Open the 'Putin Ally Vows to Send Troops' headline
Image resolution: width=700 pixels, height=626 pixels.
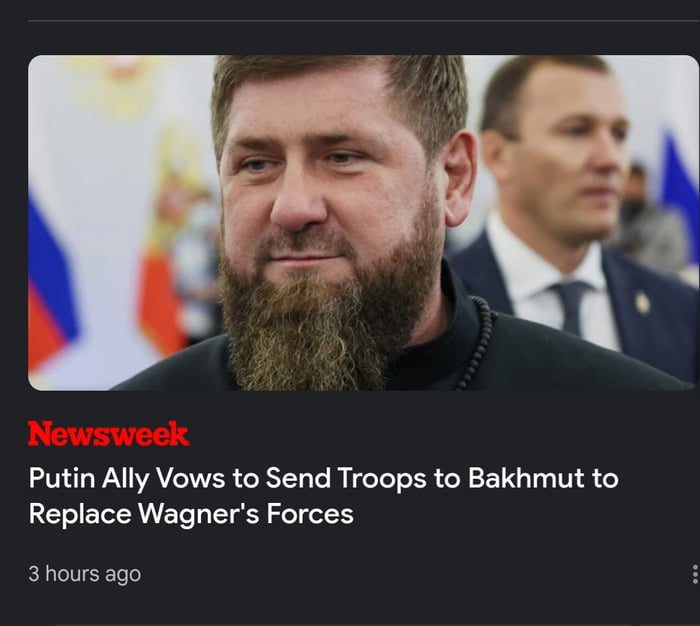pyautogui.click(x=323, y=496)
